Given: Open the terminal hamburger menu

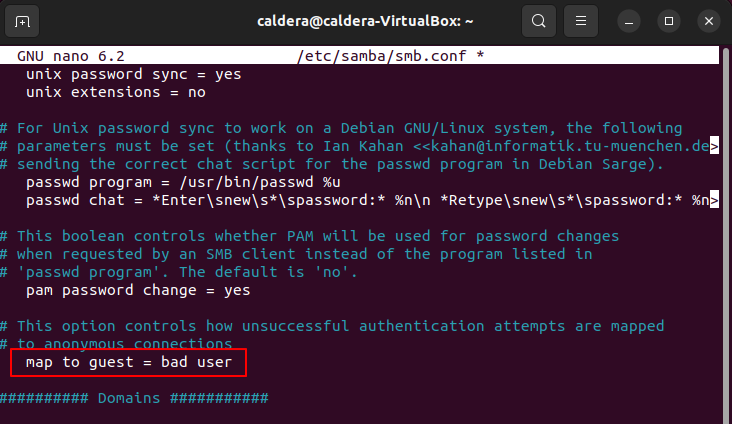Looking at the screenshot, I should (x=580, y=20).
